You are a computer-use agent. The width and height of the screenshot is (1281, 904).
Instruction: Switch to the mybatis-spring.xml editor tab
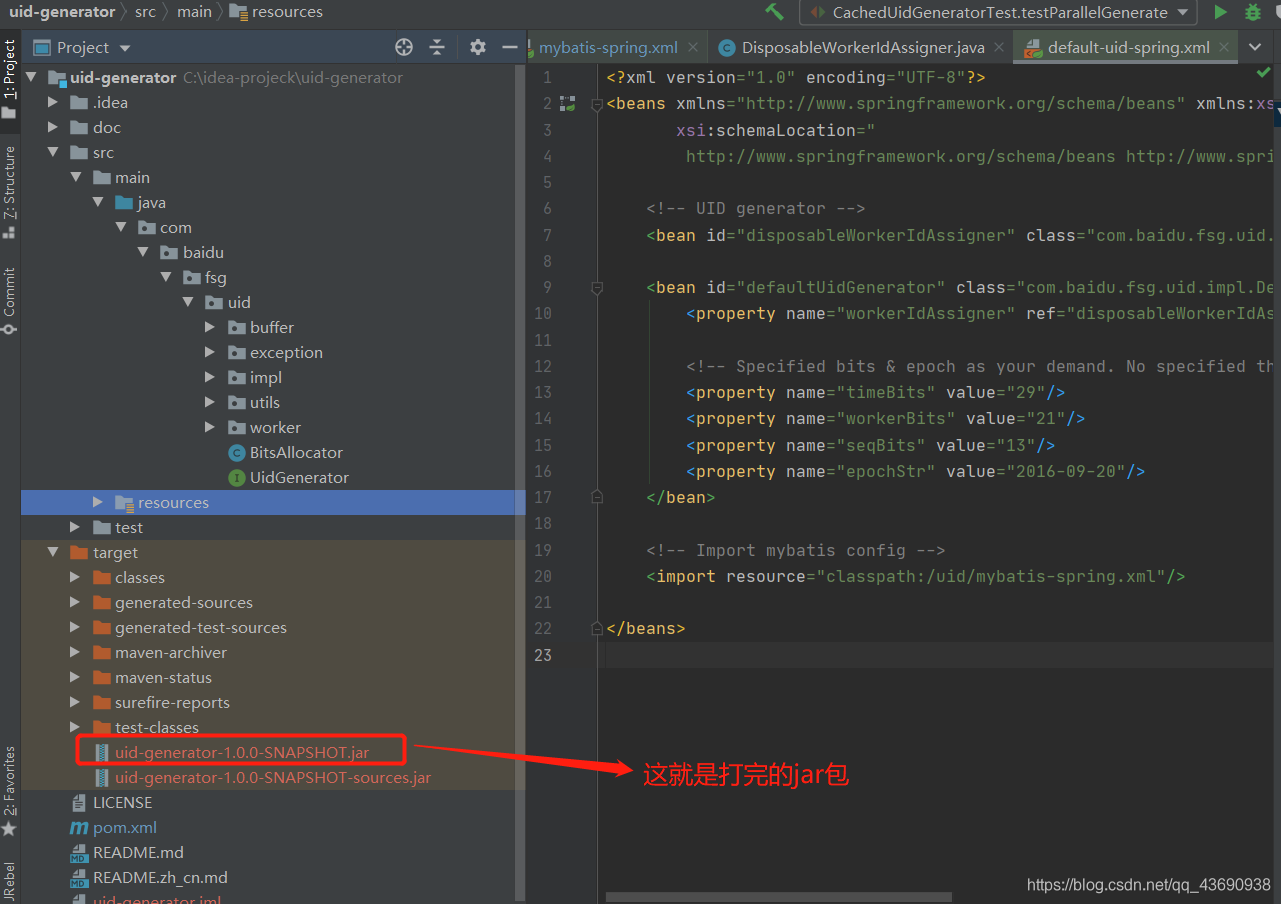click(x=608, y=47)
